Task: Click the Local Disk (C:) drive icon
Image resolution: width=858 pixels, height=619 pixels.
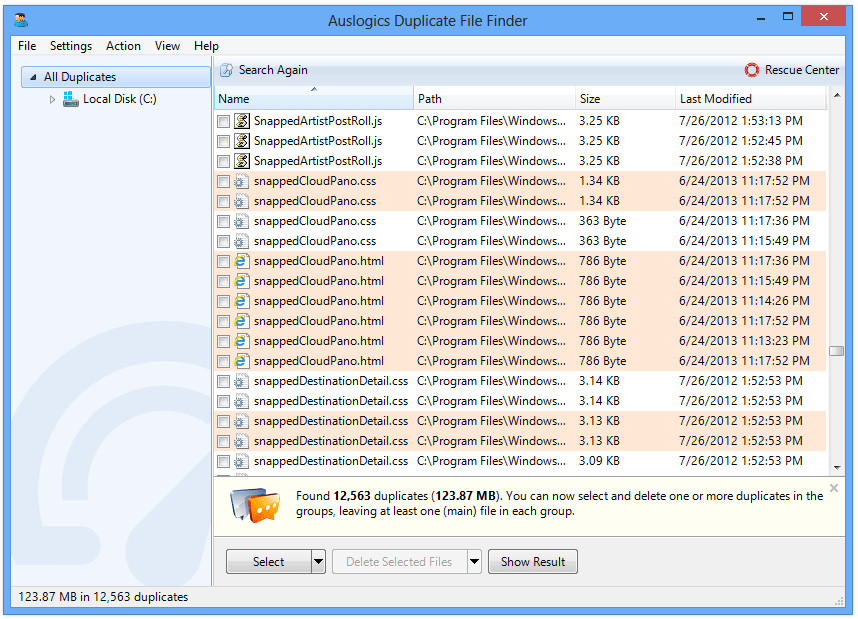Action: [x=71, y=99]
